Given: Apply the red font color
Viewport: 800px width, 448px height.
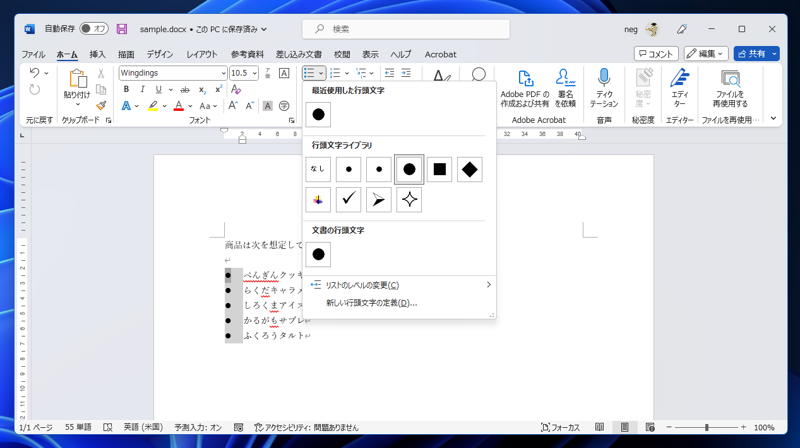Looking at the screenshot, I should click(179, 106).
